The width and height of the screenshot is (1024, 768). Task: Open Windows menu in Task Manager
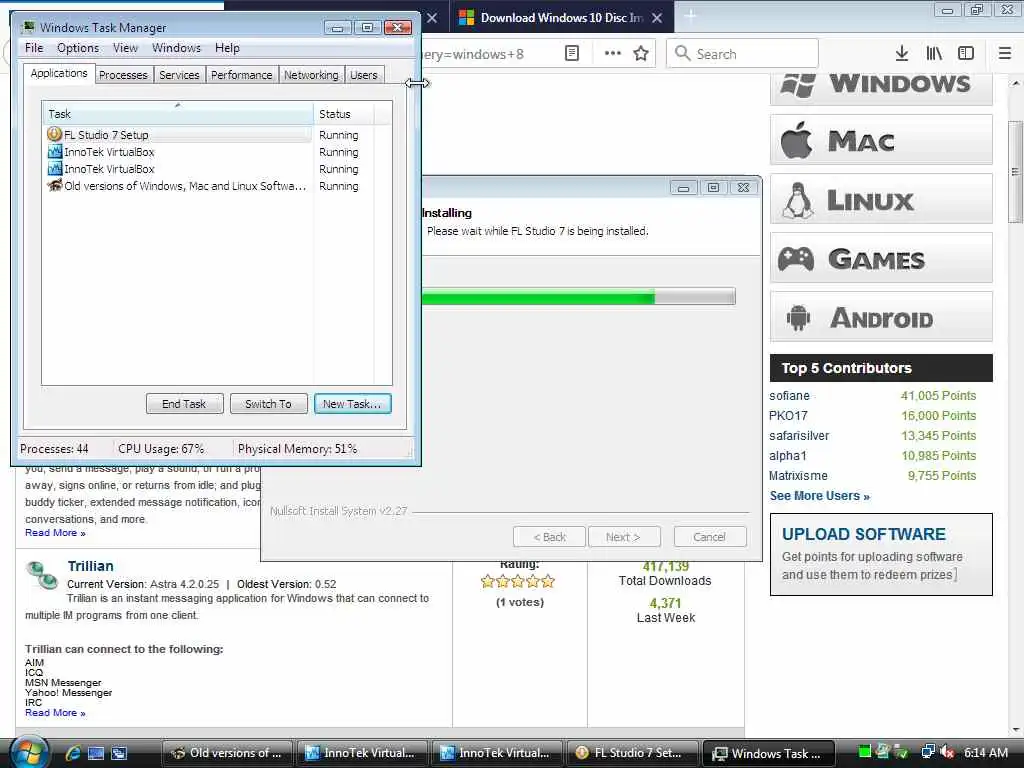click(176, 48)
